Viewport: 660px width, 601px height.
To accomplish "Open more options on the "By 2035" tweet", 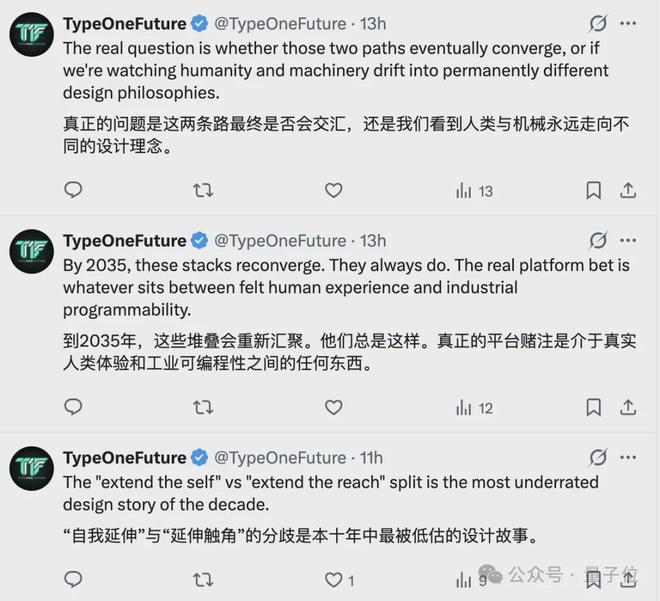I will (x=628, y=240).
